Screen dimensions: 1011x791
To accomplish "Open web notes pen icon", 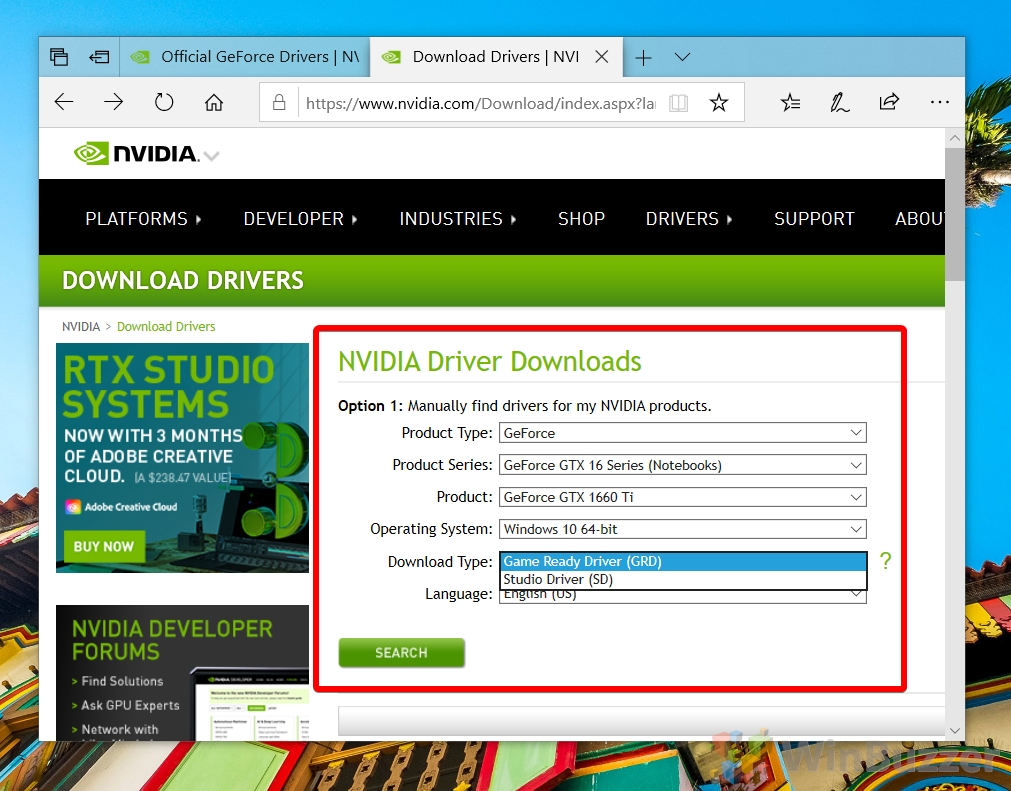I will (x=839, y=102).
